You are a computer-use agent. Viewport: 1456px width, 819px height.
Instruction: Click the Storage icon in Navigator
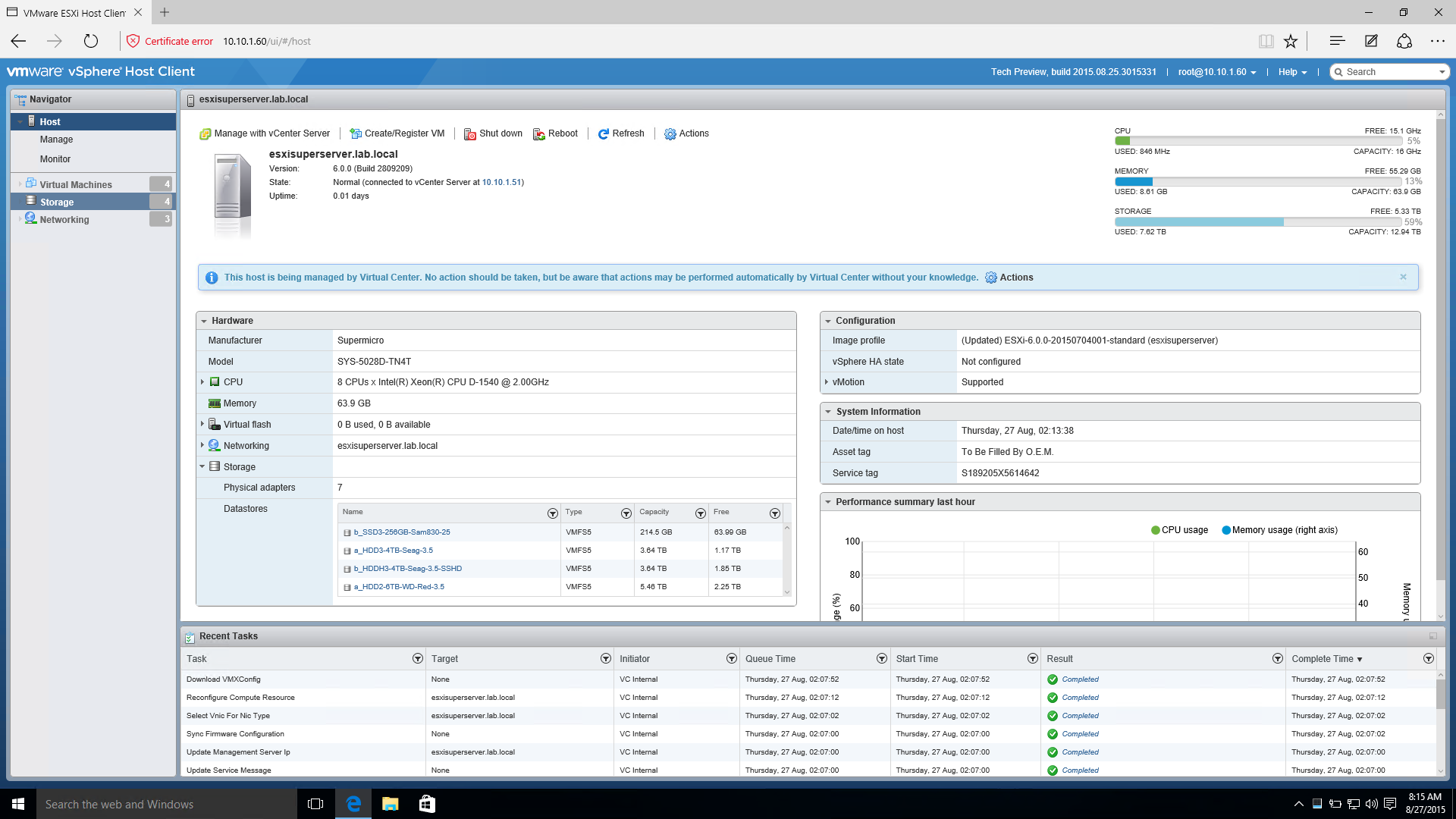[30, 201]
